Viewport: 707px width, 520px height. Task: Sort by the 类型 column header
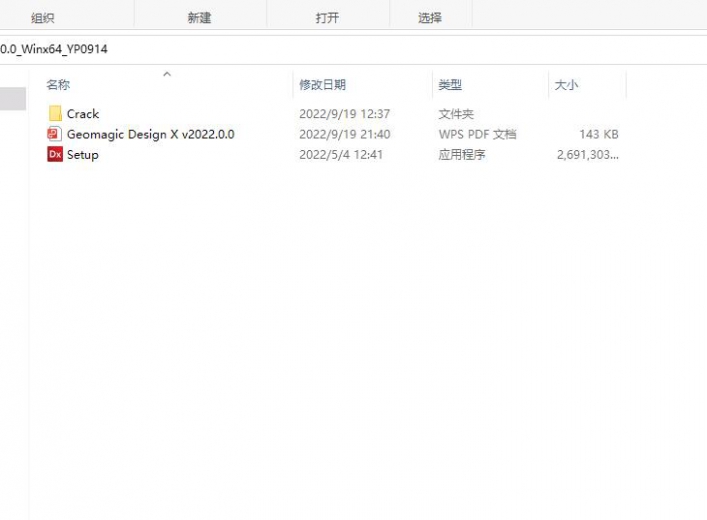[x=450, y=85]
